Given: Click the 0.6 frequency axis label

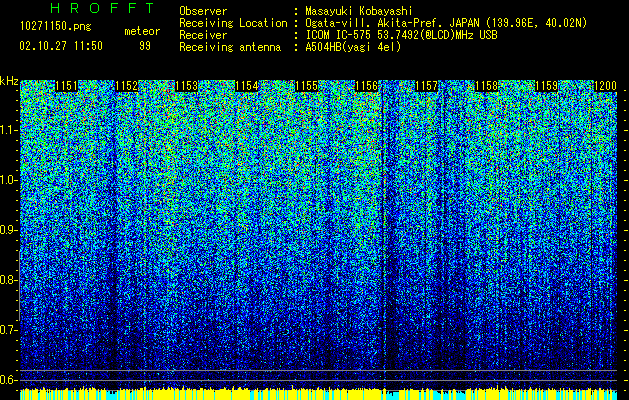Looking at the screenshot, I should [x=9, y=380].
